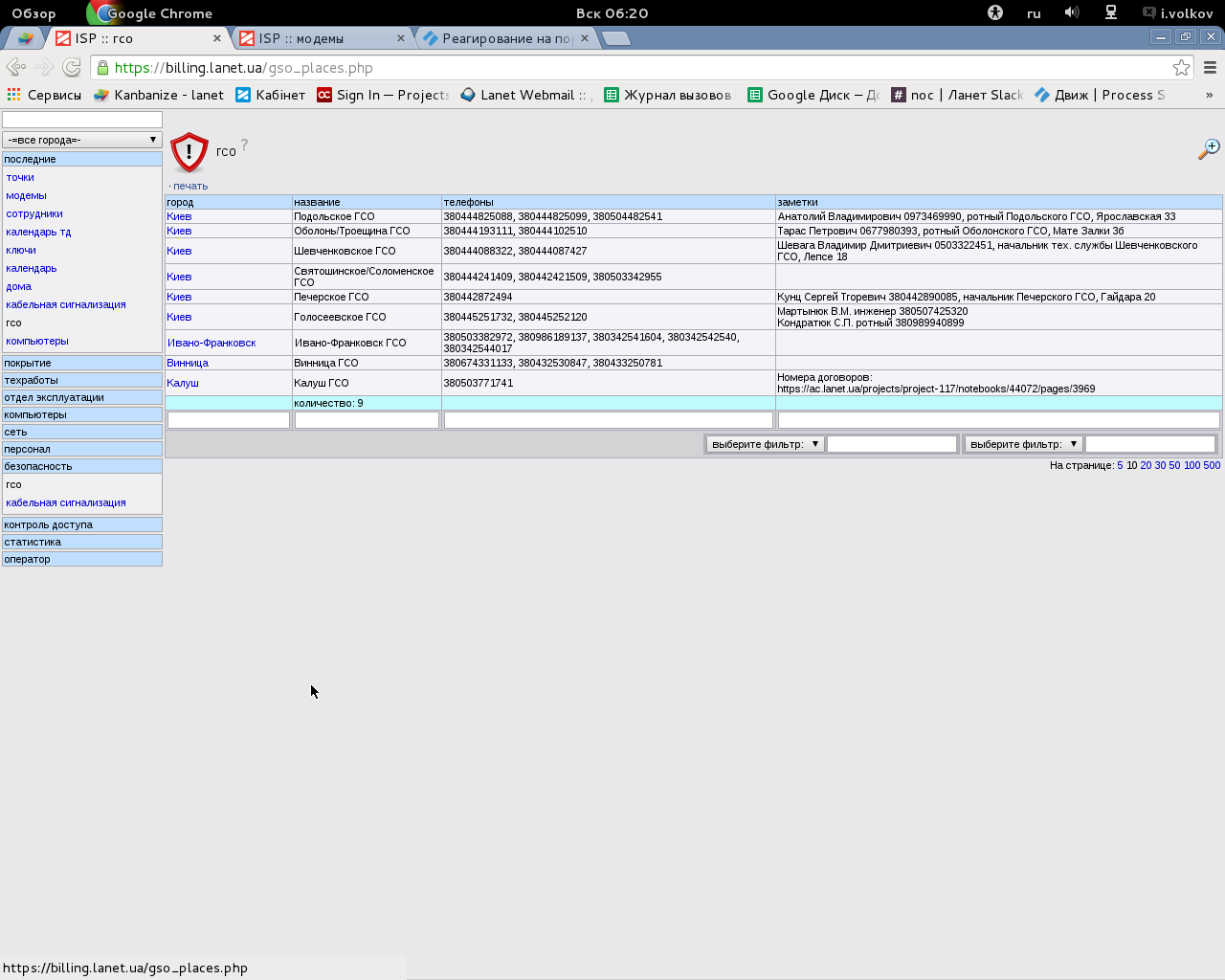Open the network icon in the top panel
The width and height of the screenshot is (1225, 980).
pyautogui.click(x=1111, y=12)
